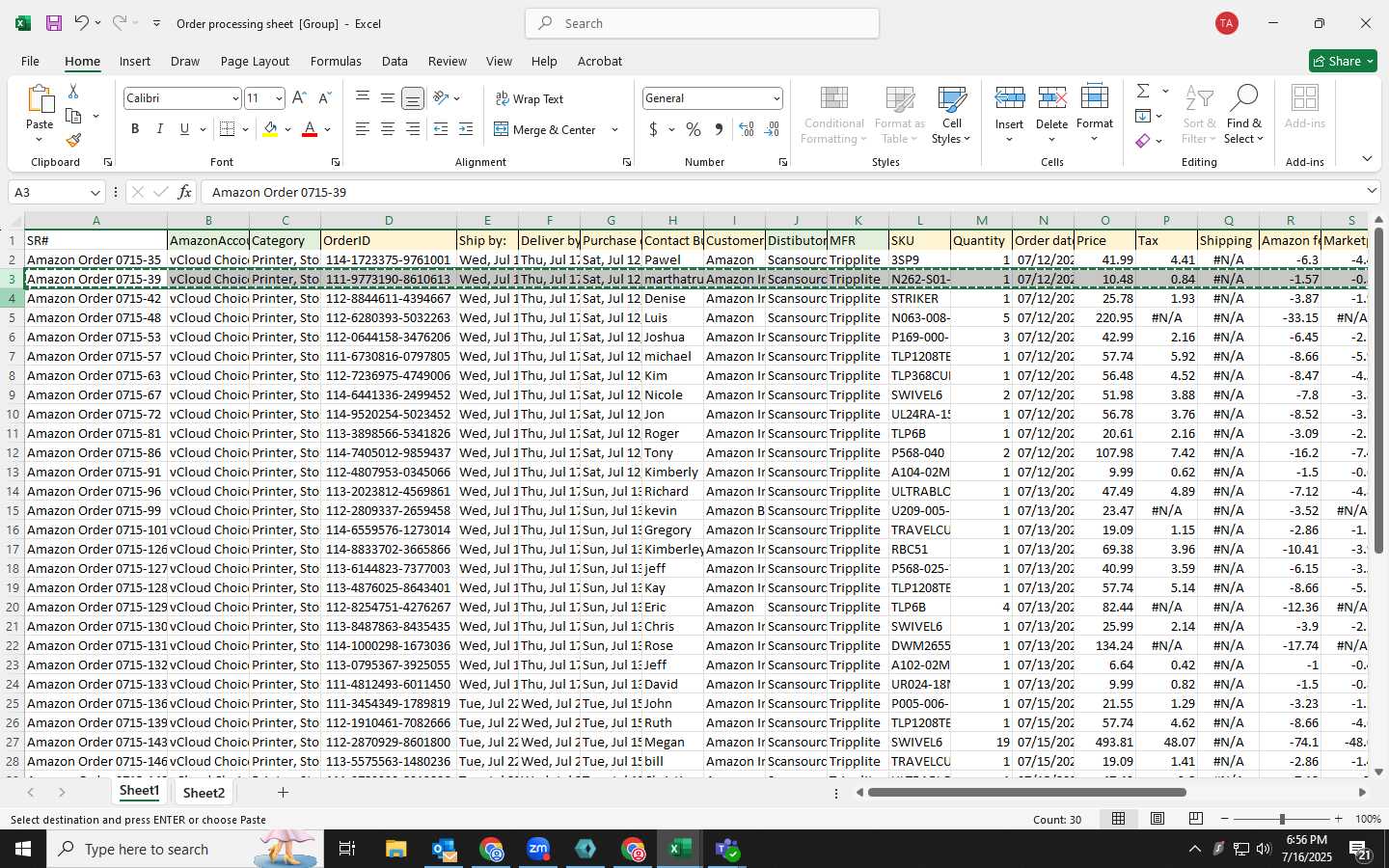This screenshot has height=868, width=1389.
Task: Click the Fill down arrow icon
Action: [x=1143, y=116]
